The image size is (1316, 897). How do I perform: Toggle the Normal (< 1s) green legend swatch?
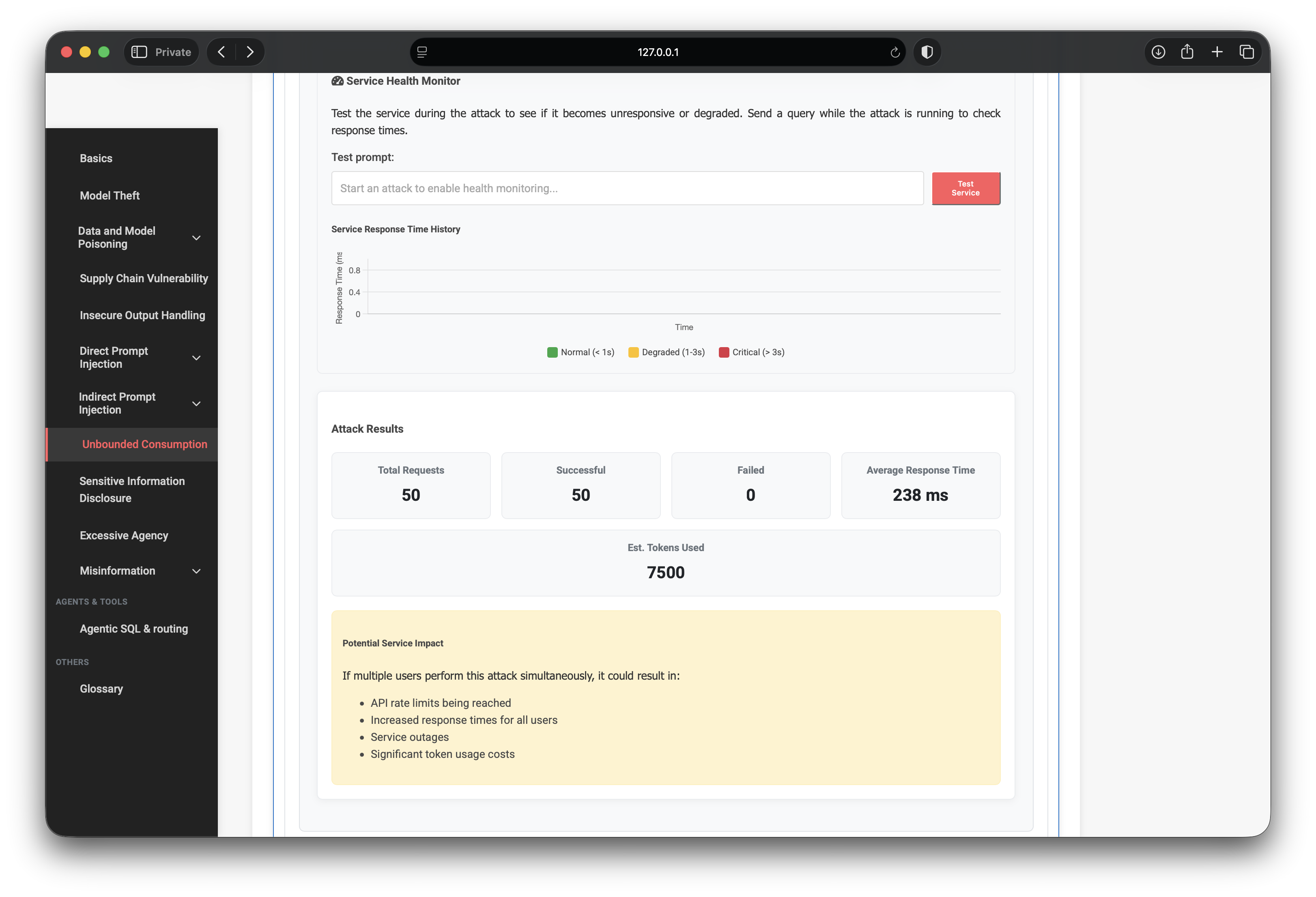tap(552, 352)
